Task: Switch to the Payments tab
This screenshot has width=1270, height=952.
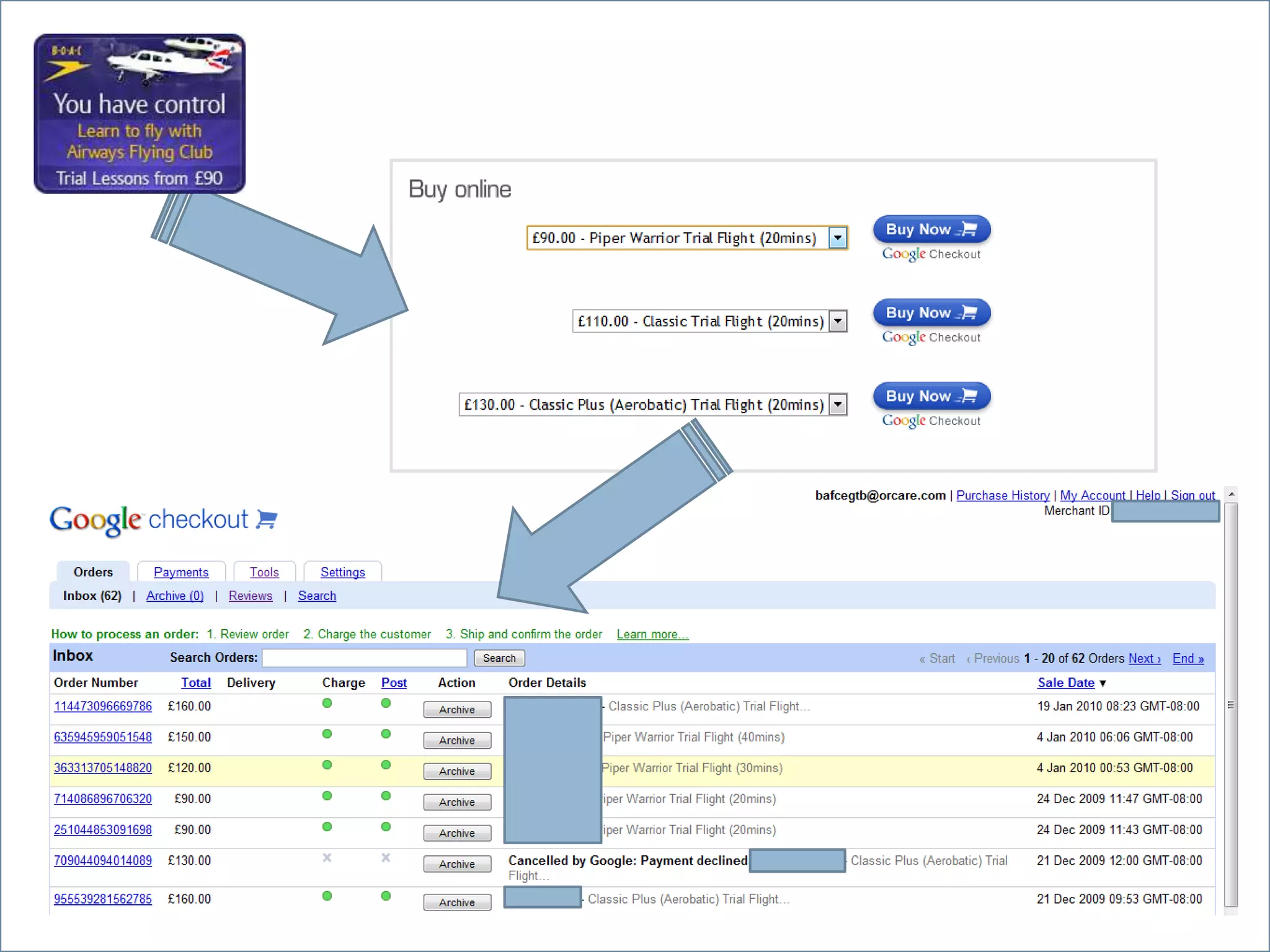Action: (181, 572)
